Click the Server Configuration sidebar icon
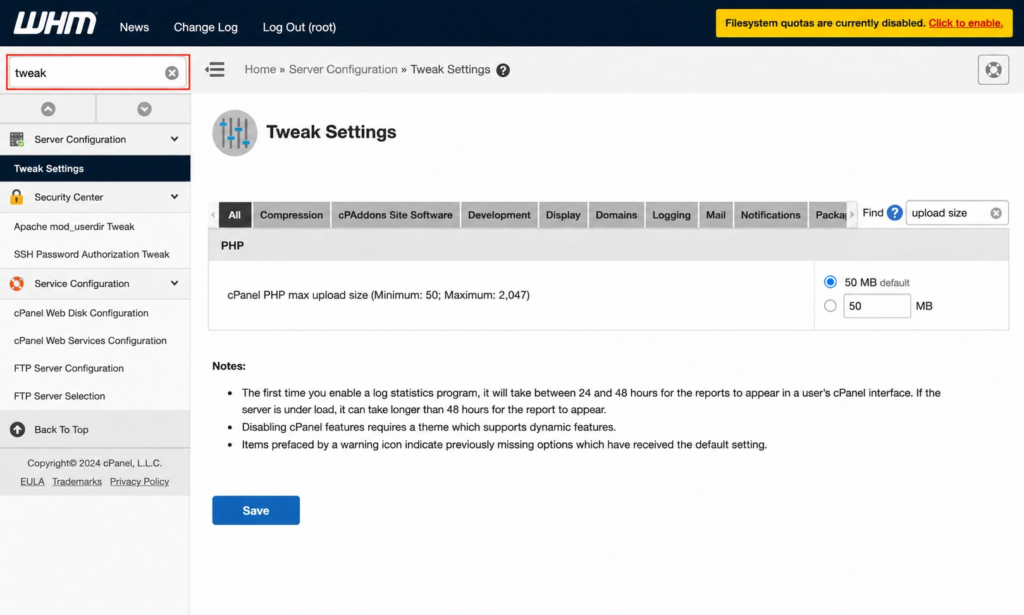Screen dimensions: 1024x615 (x=17, y=139)
